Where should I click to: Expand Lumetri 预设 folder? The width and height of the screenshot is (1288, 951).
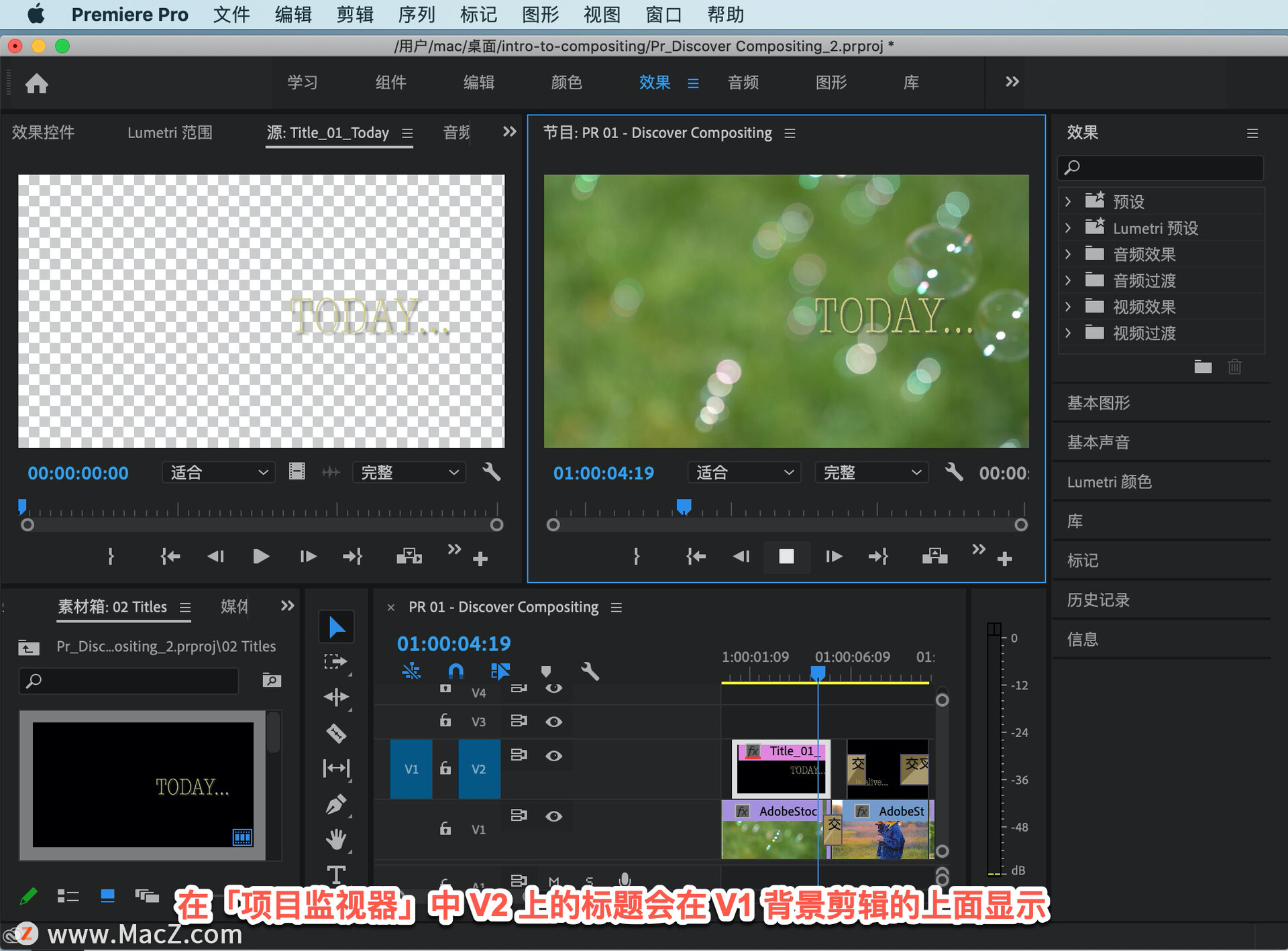1068,228
